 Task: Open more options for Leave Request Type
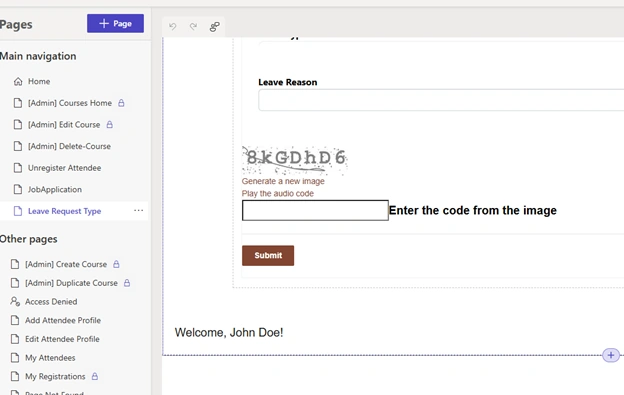pos(138,210)
